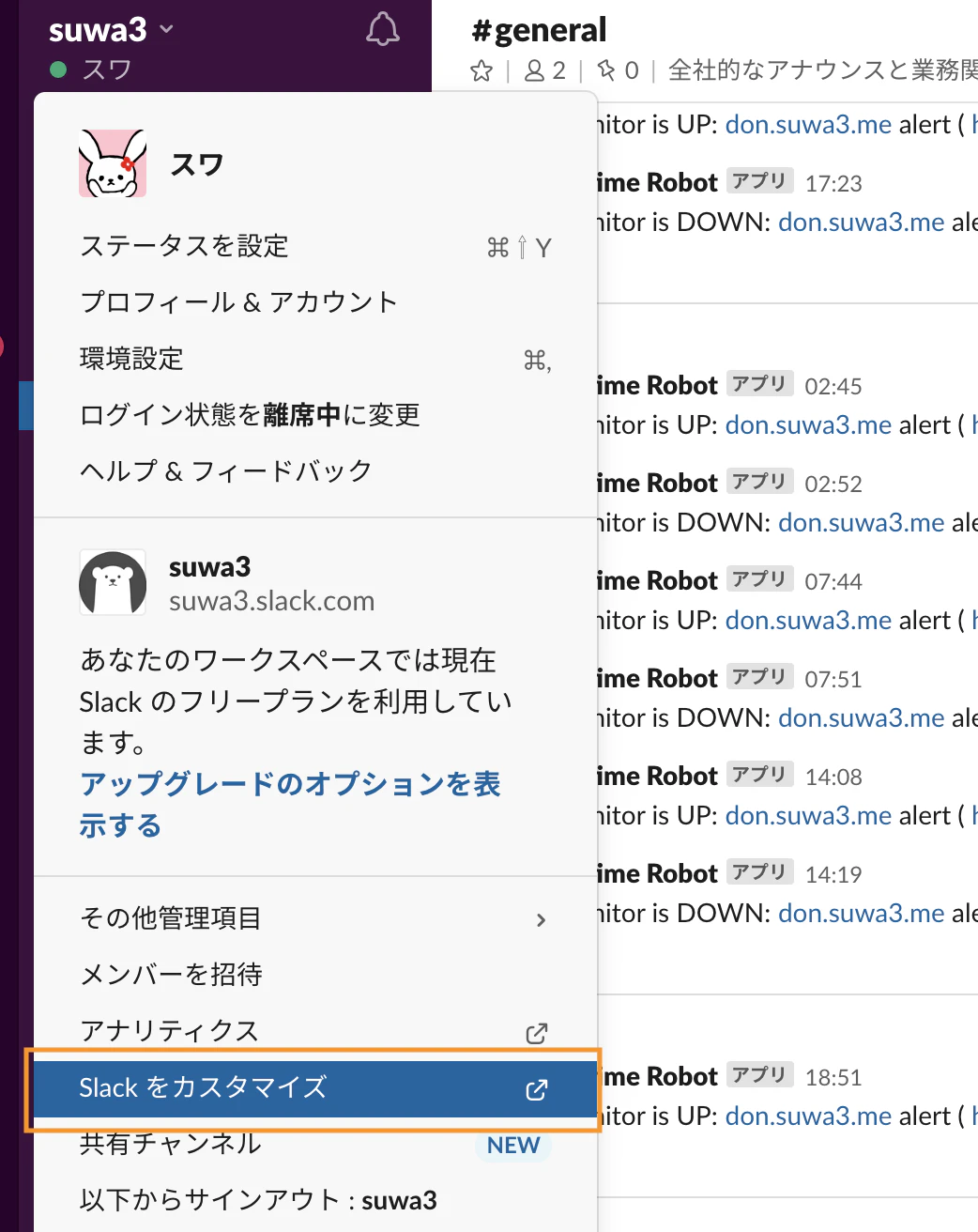Image resolution: width=978 pixels, height=1232 pixels.
Task: Click the suwa3 workspace name dropdown arrow
Action: (167, 29)
